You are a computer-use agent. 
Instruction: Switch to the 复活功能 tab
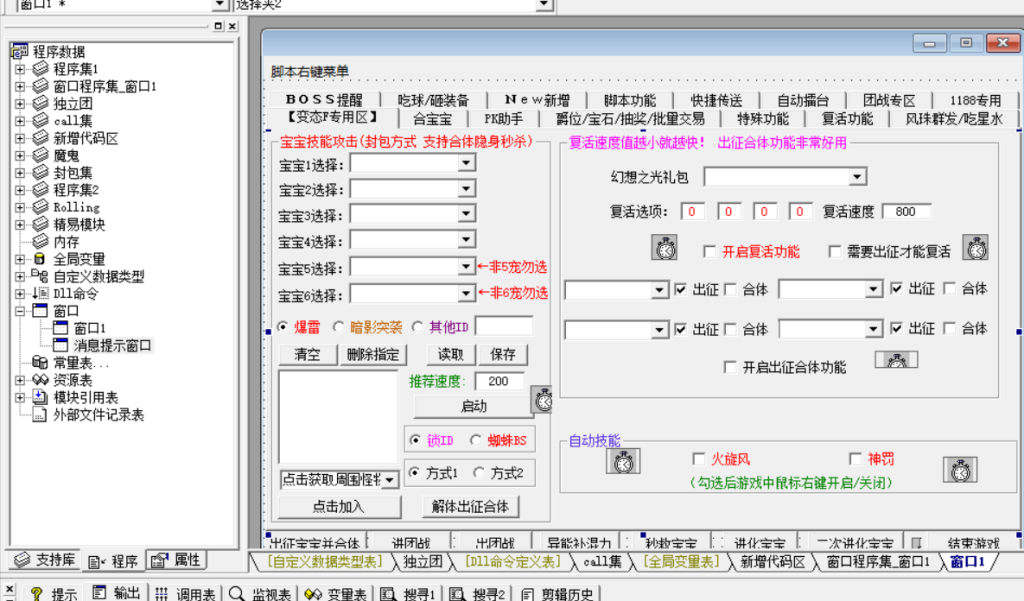point(847,119)
